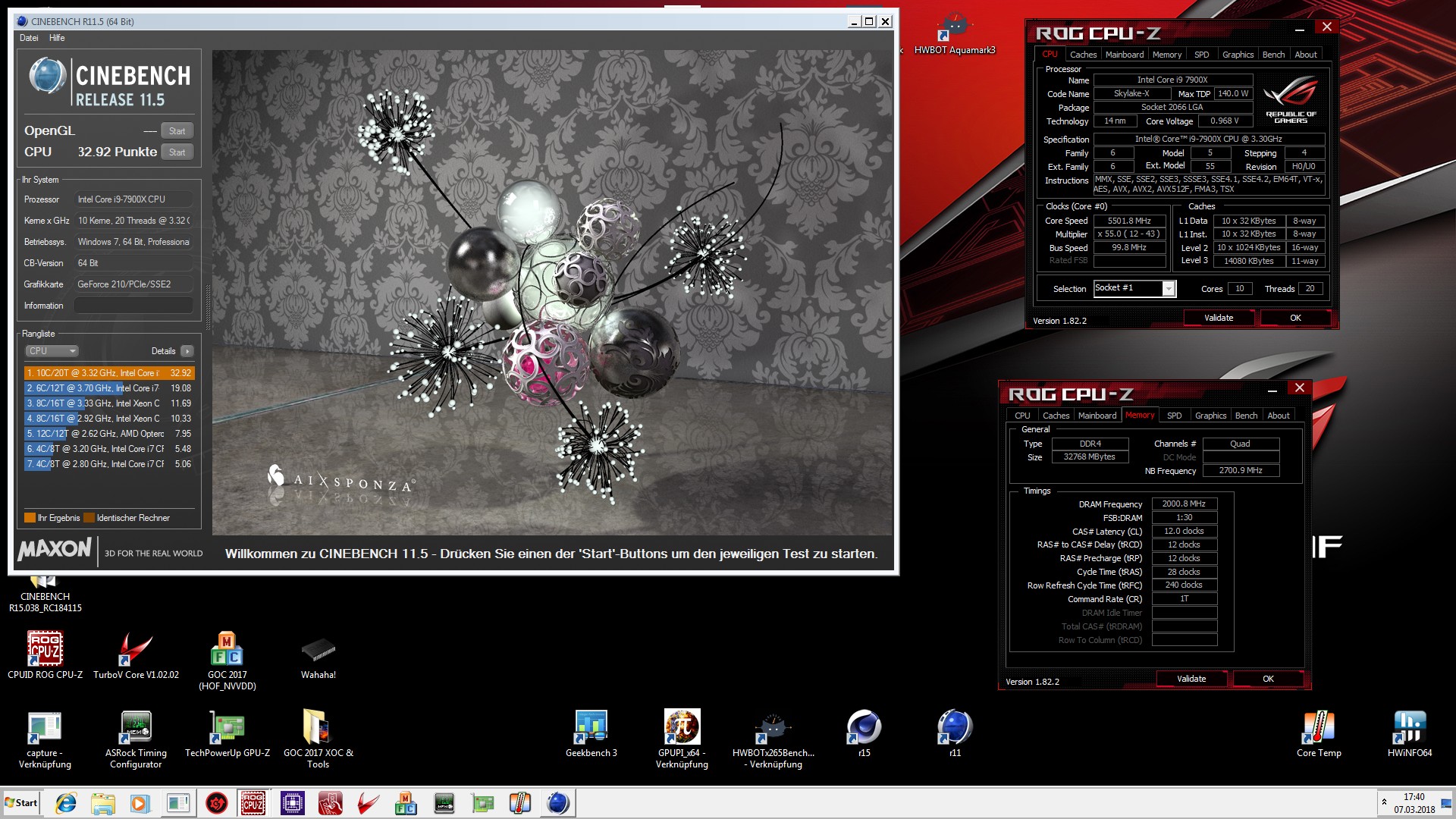
Task: Open CINEBENCH R15.038_RC184115 desktop folder
Action: [45, 594]
